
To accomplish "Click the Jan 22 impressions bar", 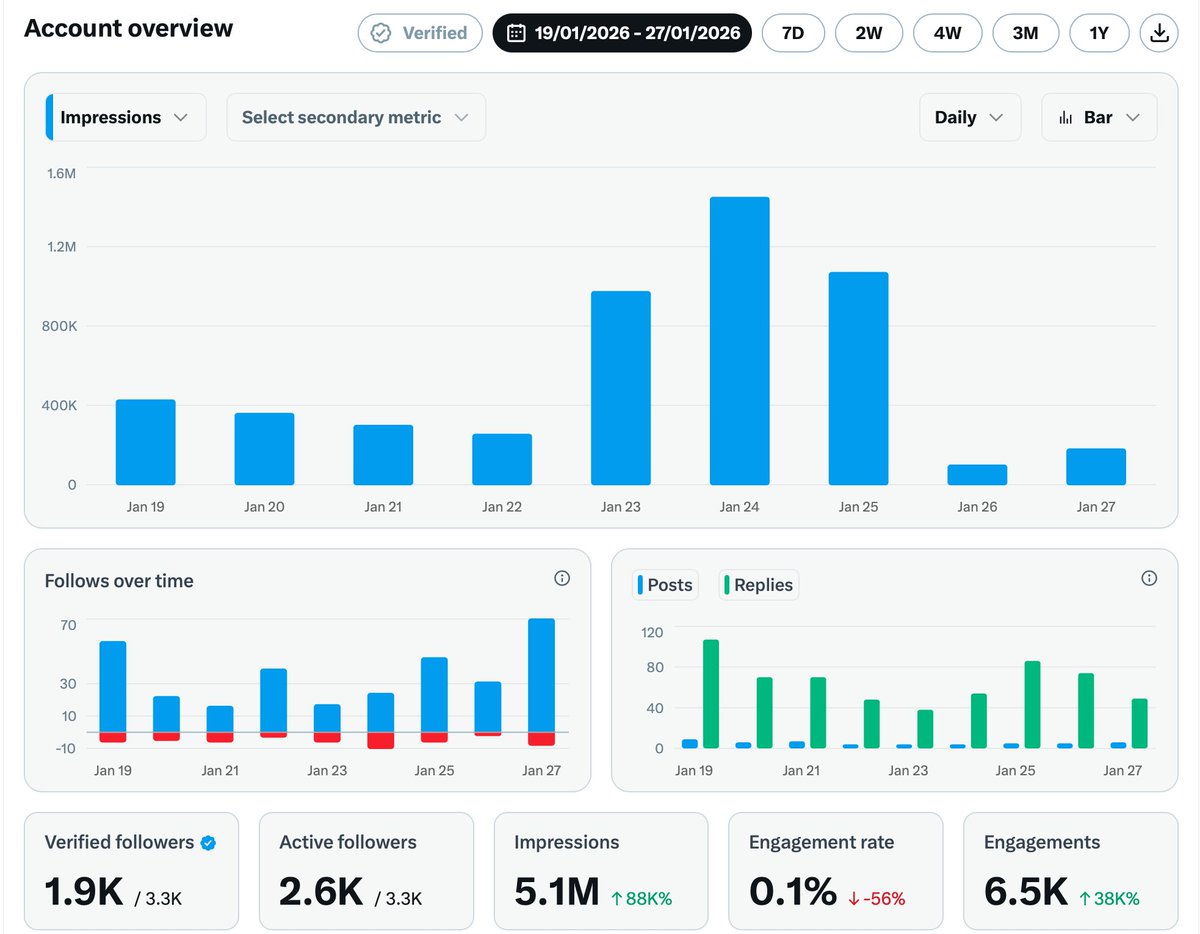I will [502, 459].
